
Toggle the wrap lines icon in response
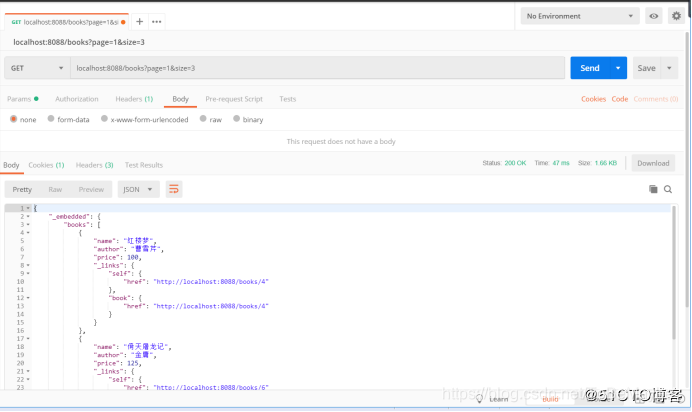[x=174, y=189]
